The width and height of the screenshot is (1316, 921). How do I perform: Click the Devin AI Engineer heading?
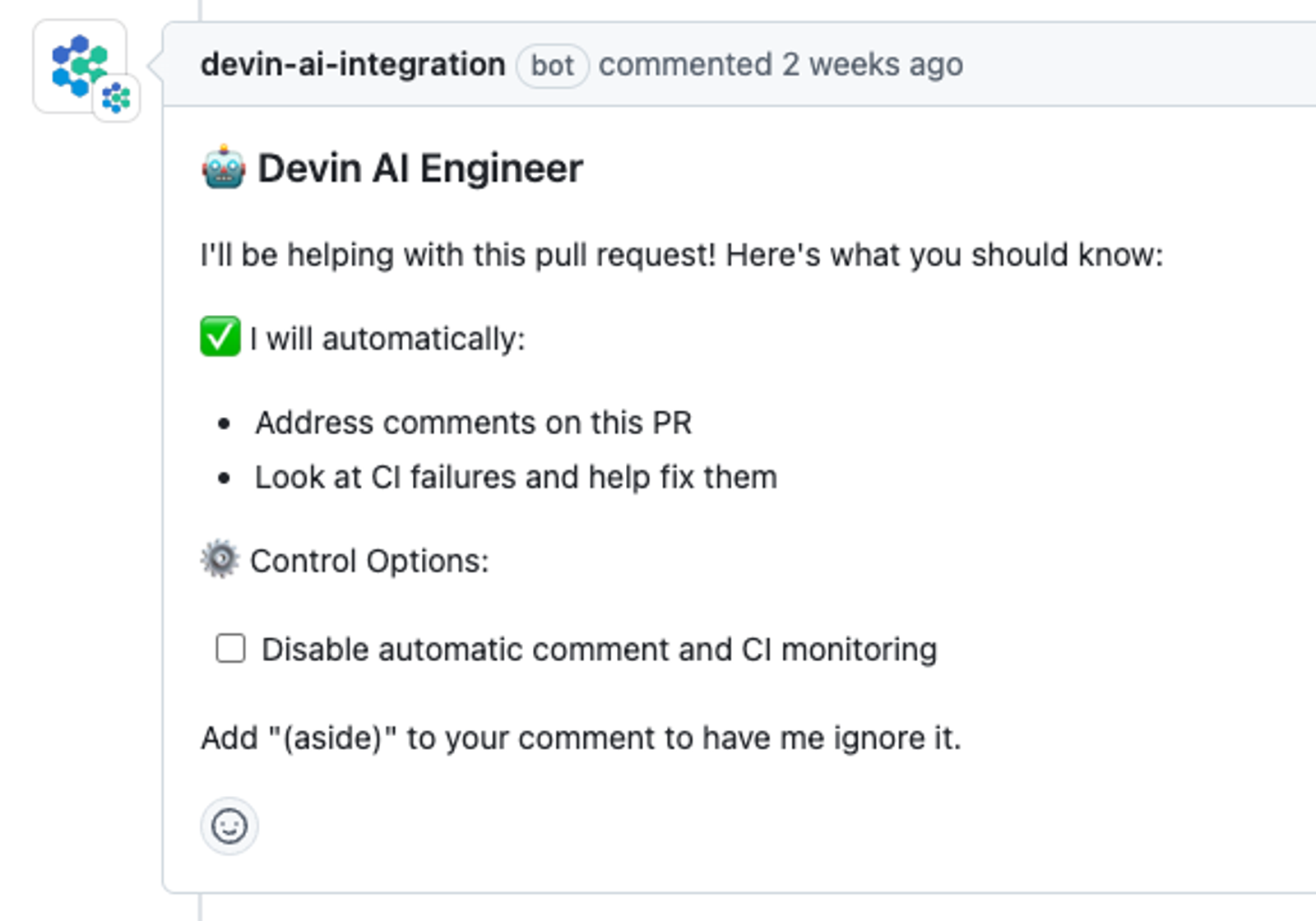(x=420, y=168)
